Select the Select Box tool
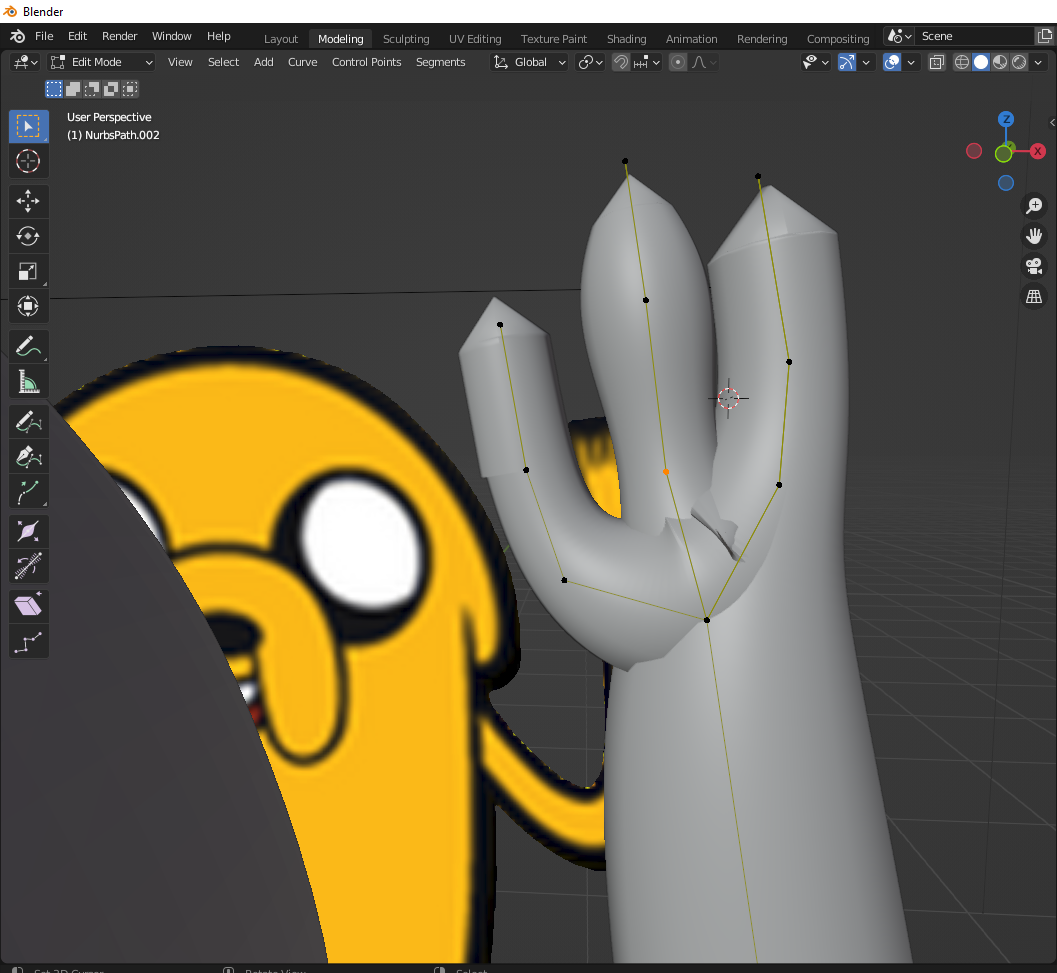 (28, 126)
